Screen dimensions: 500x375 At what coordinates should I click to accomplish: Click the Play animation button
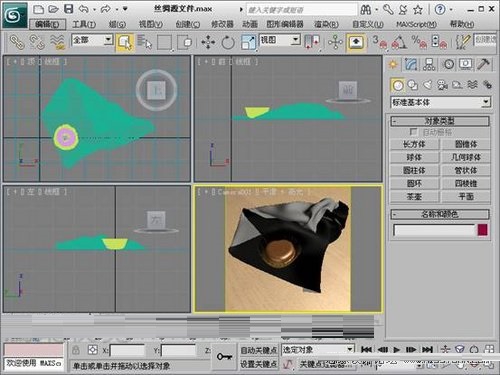397,350
